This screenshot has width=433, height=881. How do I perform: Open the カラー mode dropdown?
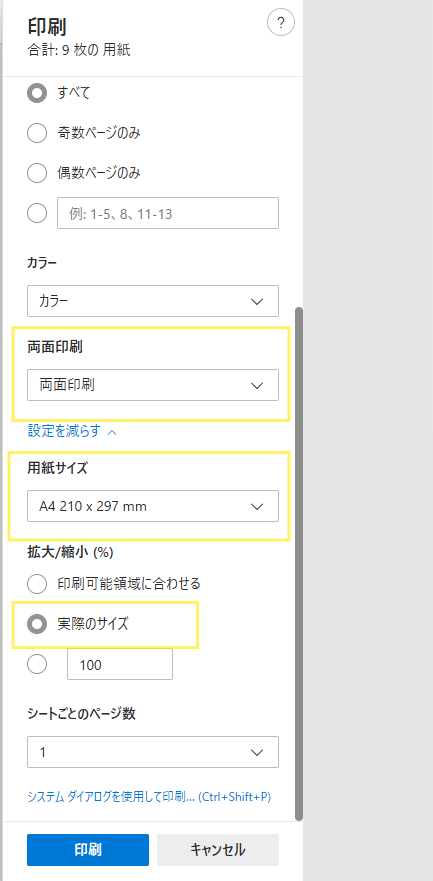click(x=153, y=301)
